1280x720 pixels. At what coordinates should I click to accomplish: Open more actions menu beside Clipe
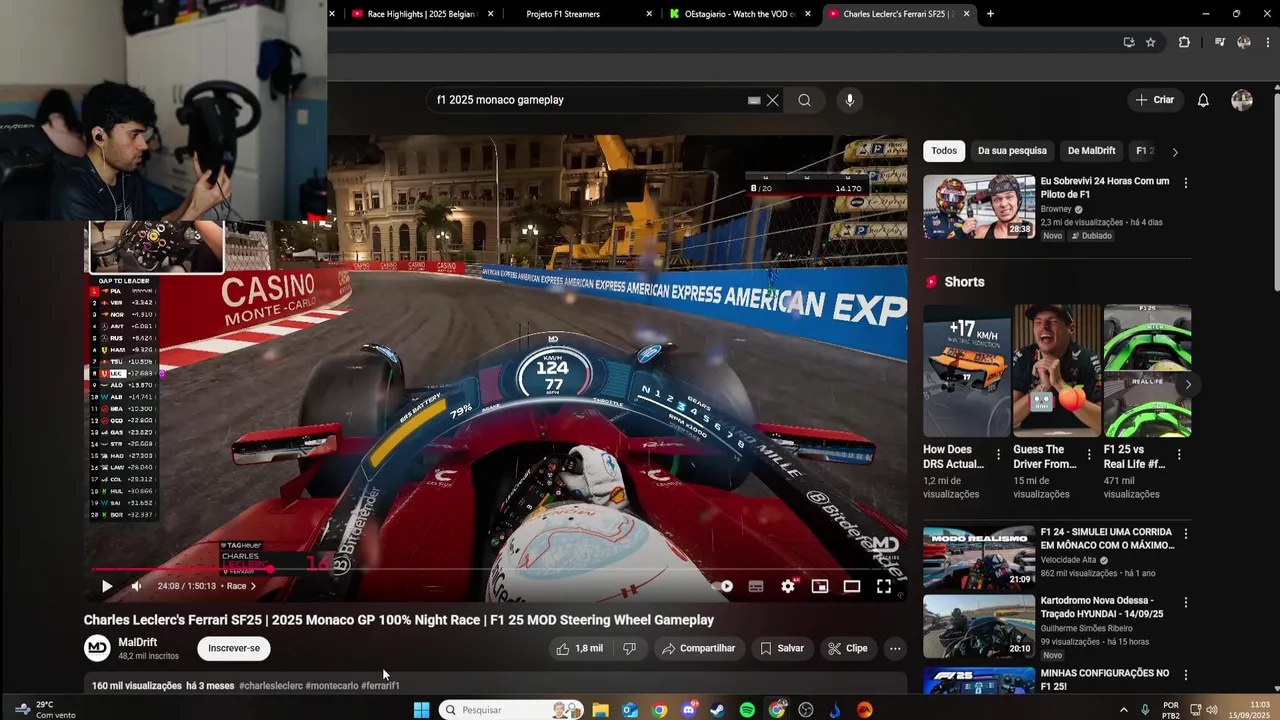coord(895,648)
